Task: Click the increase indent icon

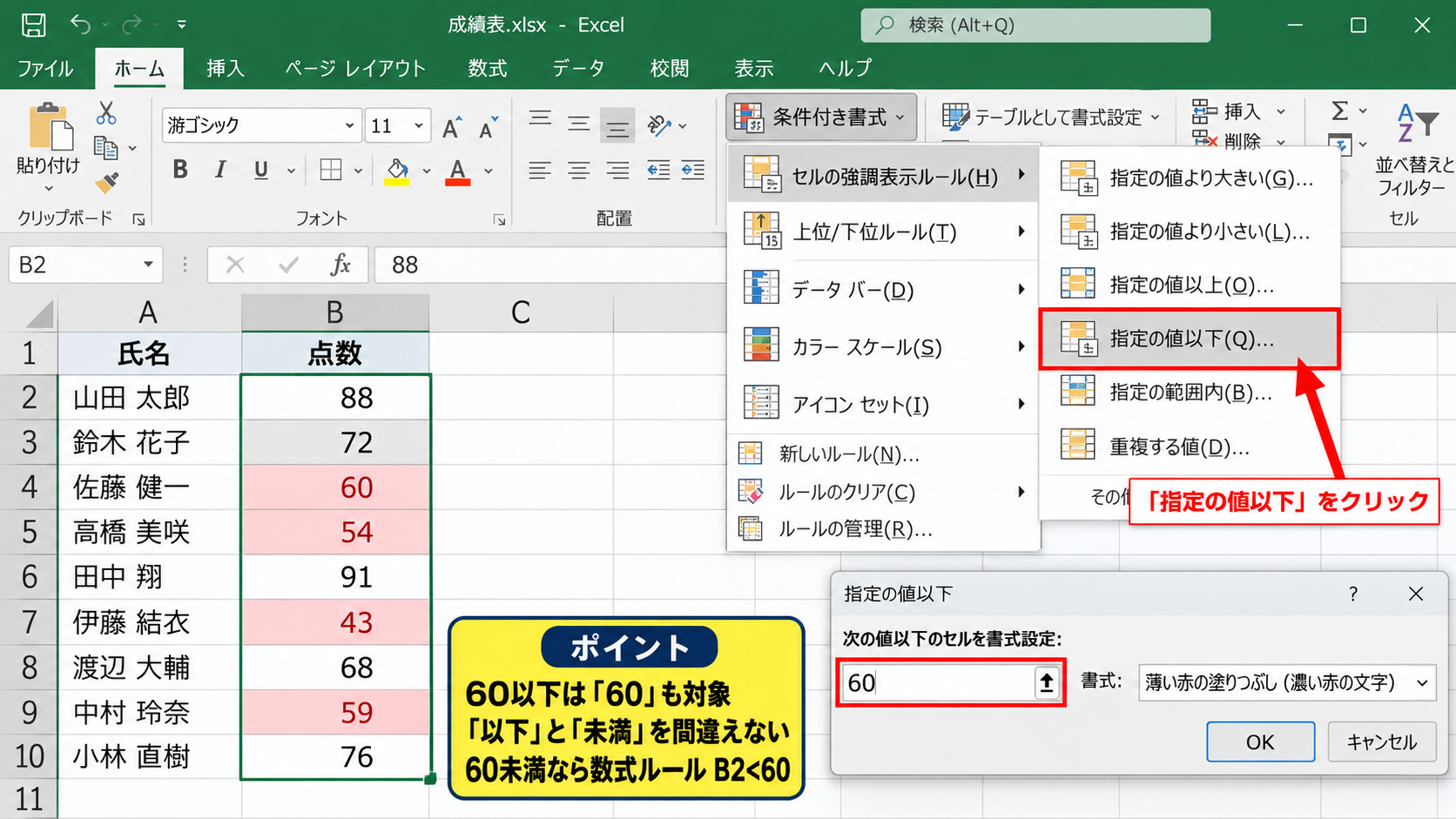Action: click(693, 171)
